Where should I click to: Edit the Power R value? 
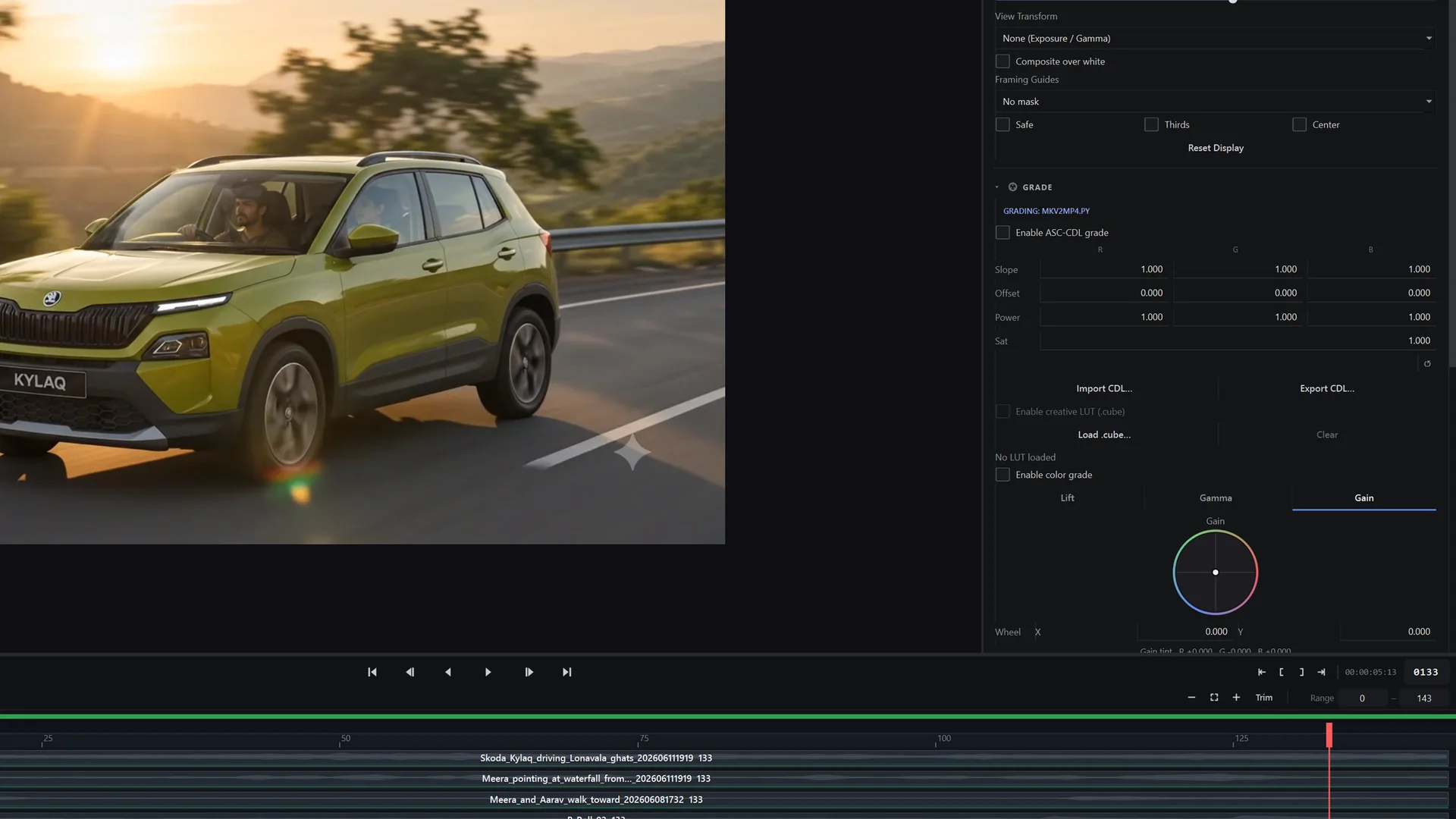point(1105,317)
